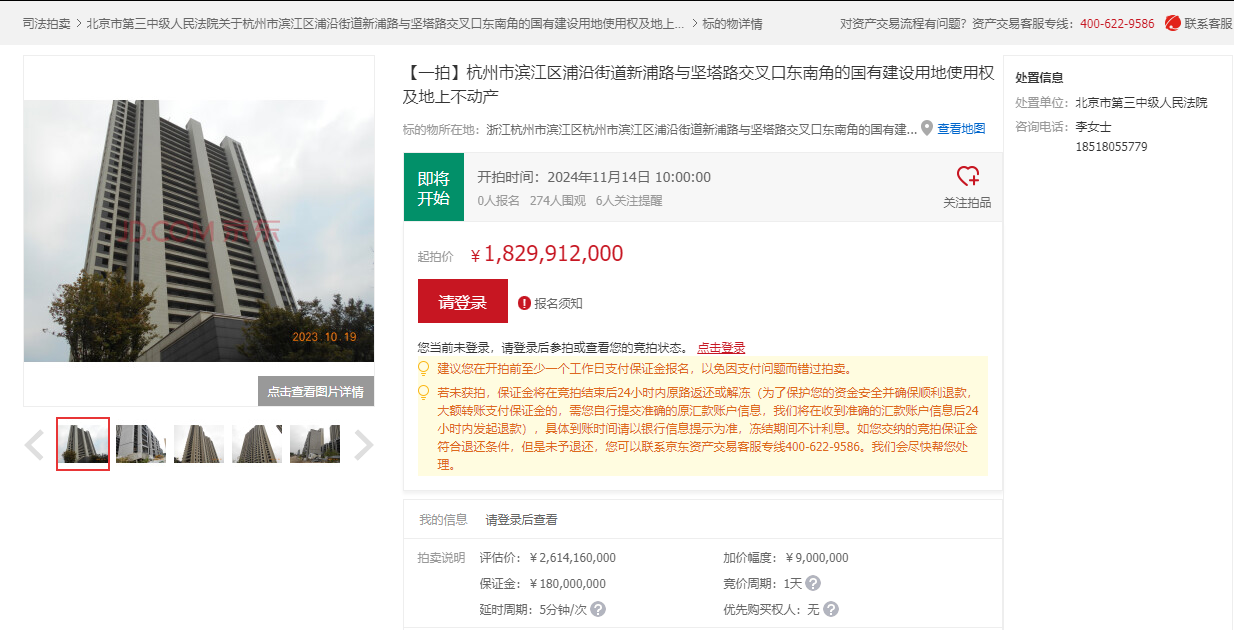
Task: Click the map pin location icon
Action: pyautogui.click(x=927, y=128)
